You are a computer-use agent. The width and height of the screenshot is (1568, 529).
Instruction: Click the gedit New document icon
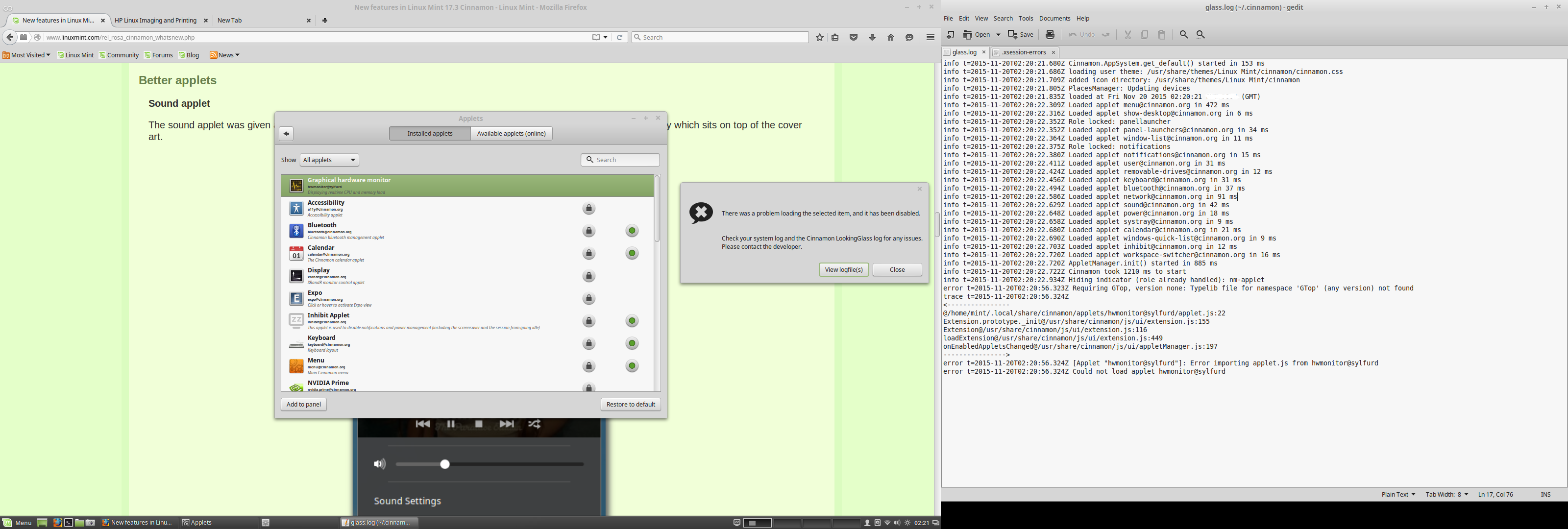(950, 35)
